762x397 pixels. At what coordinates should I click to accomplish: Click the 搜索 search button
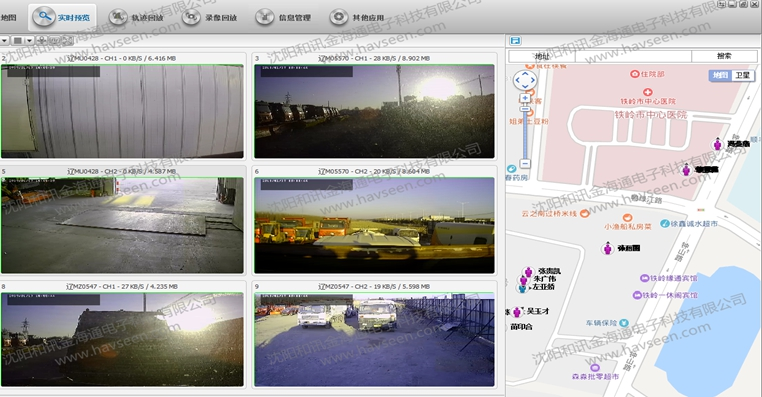pyautogui.click(x=724, y=56)
